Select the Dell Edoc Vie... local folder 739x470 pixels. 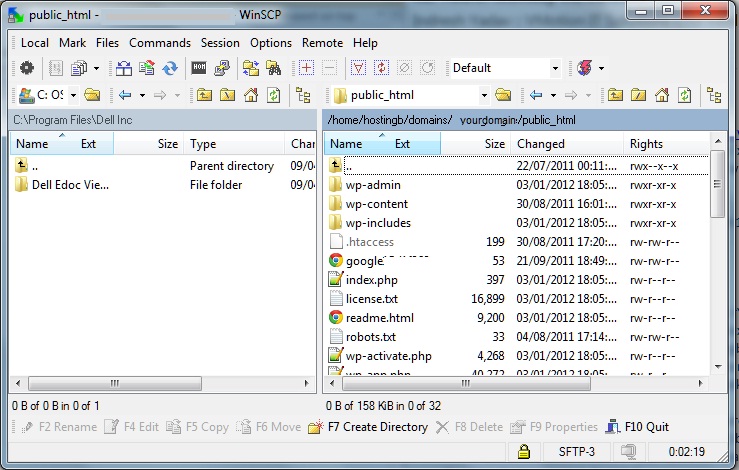[70, 185]
